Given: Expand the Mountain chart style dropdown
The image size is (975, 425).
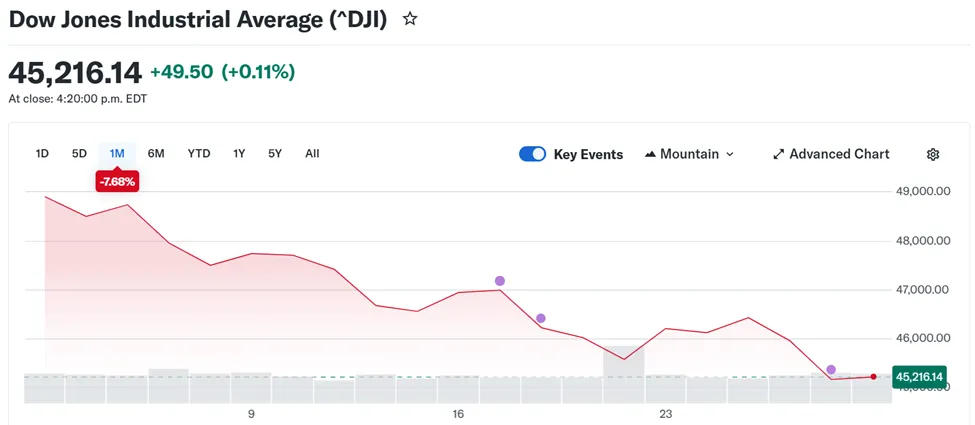Looking at the screenshot, I should pos(690,154).
